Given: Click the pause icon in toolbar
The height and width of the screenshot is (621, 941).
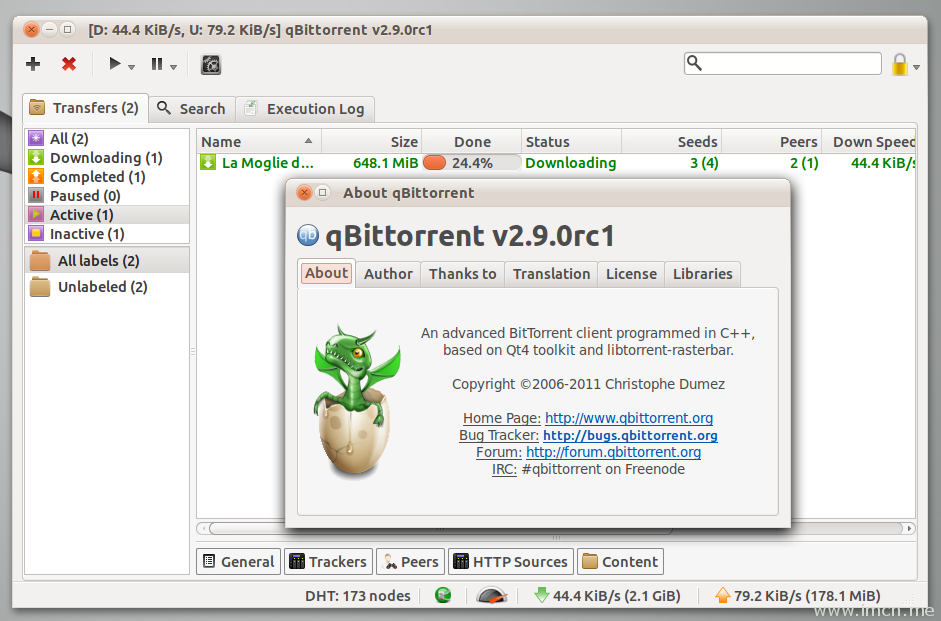Looking at the screenshot, I should [157, 64].
